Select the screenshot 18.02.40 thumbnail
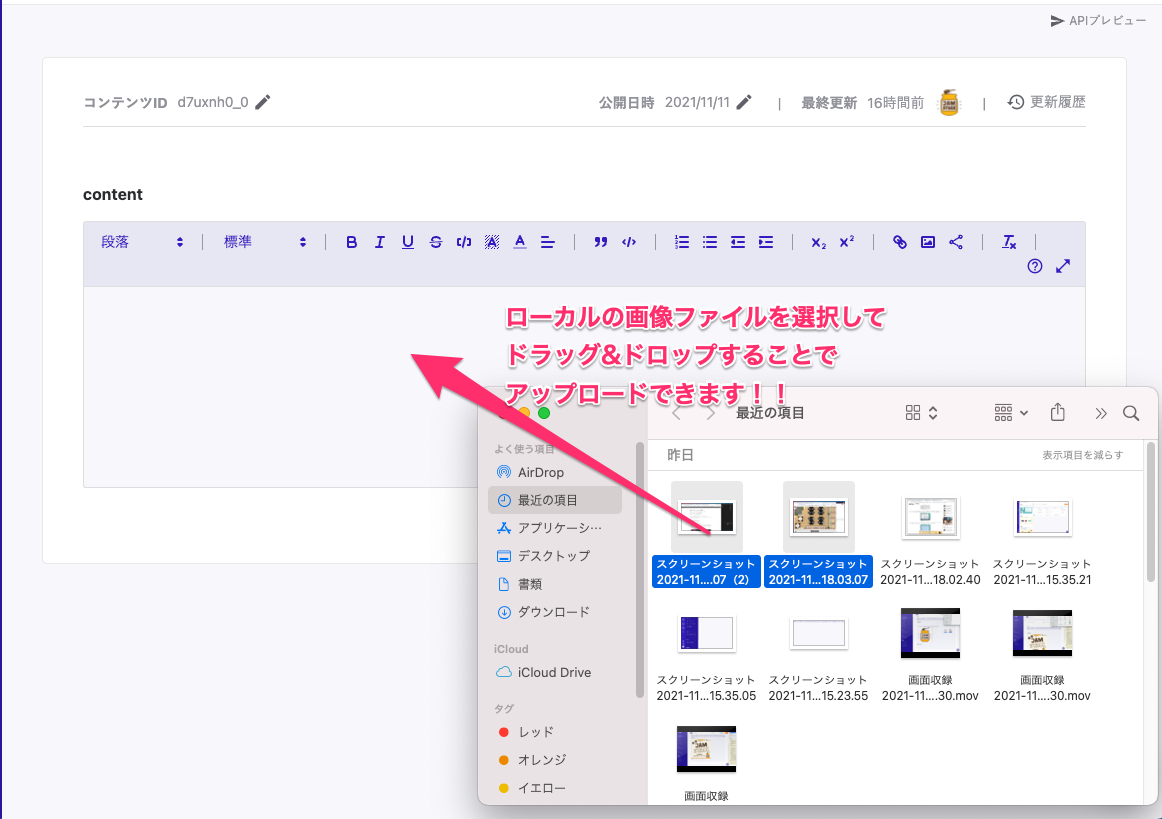Image resolution: width=1162 pixels, height=819 pixels. click(x=930, y=517)
